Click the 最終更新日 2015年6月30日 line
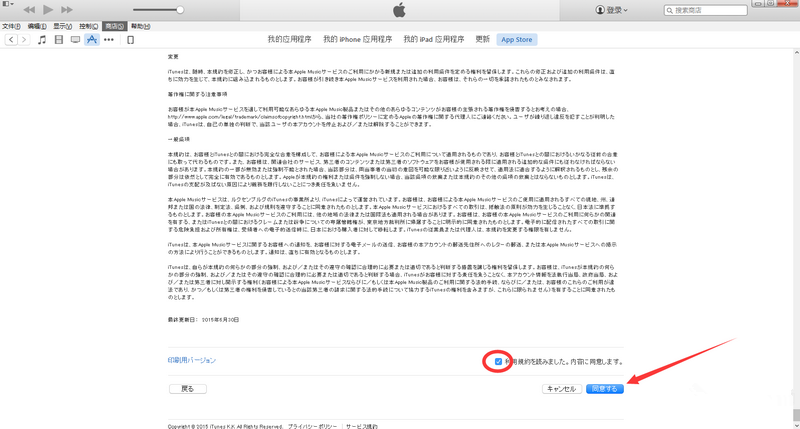800x429 pixels. (x=203, y=320)
